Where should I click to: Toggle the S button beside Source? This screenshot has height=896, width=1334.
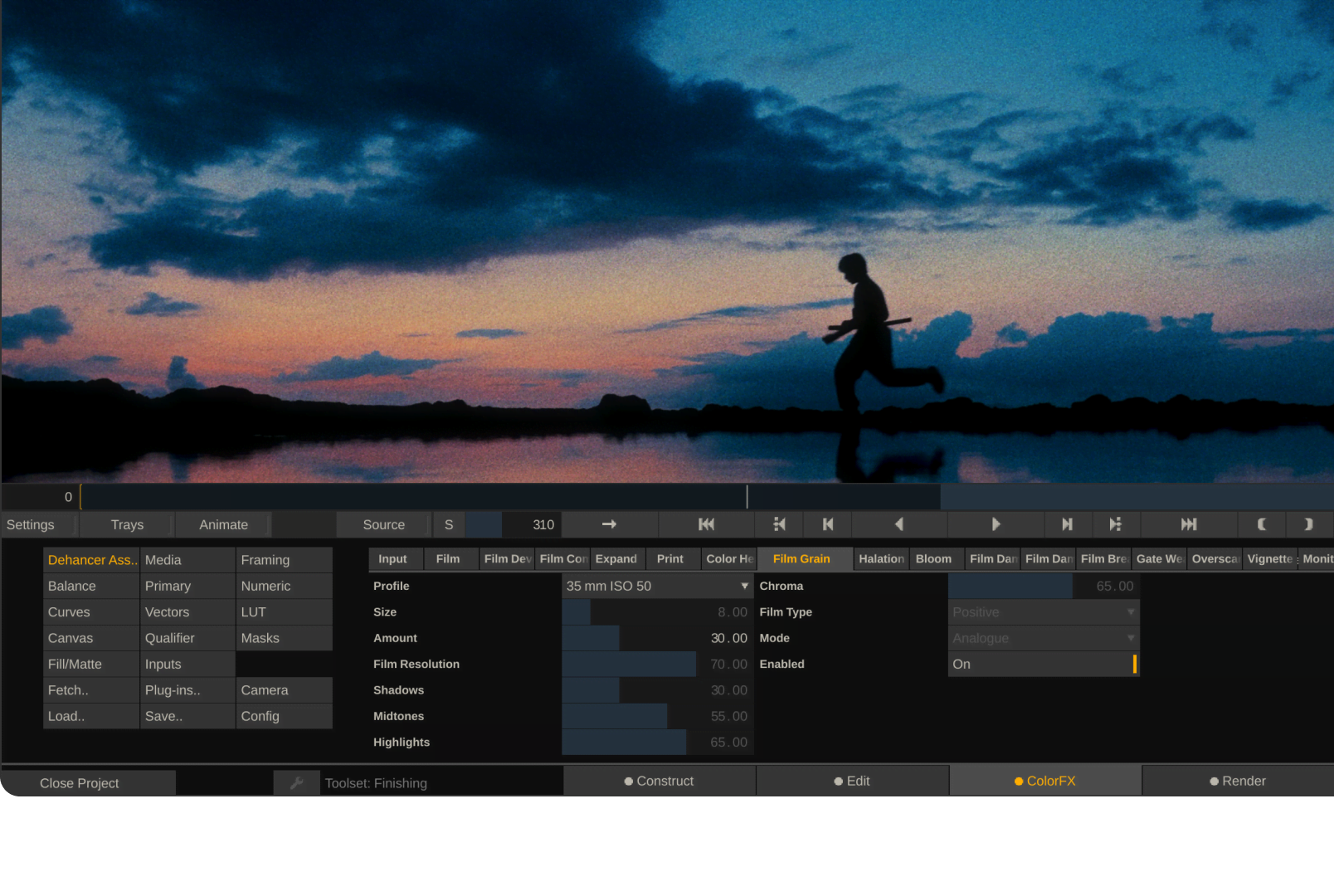449,524
